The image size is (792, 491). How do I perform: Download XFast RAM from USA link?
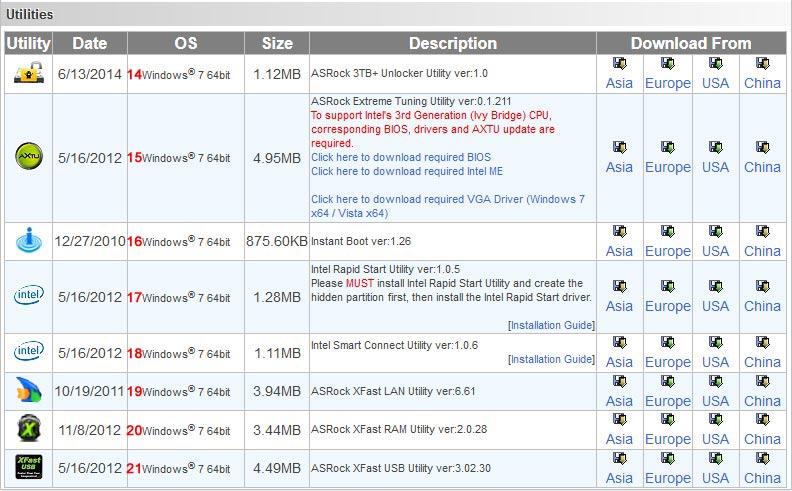715,439
